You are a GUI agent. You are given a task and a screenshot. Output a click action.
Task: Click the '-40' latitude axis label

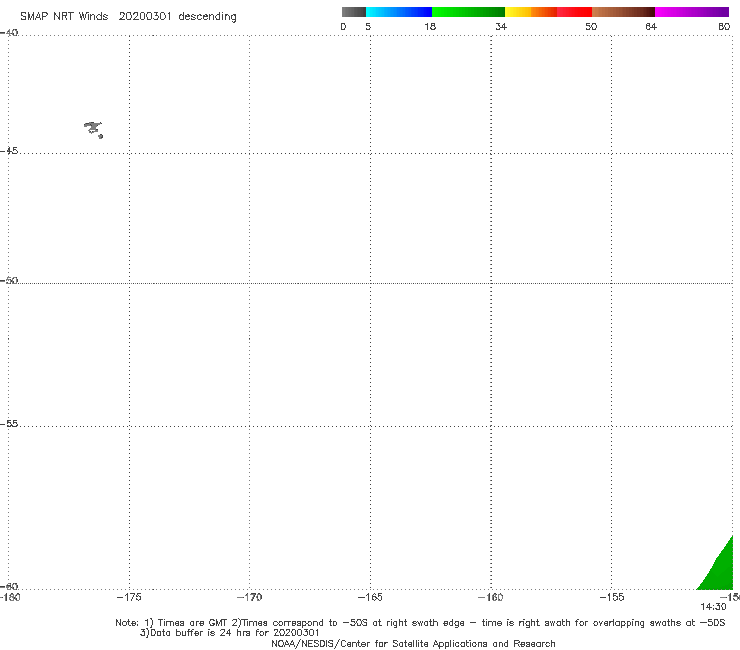pyautogui.click(x=9, y=33)
